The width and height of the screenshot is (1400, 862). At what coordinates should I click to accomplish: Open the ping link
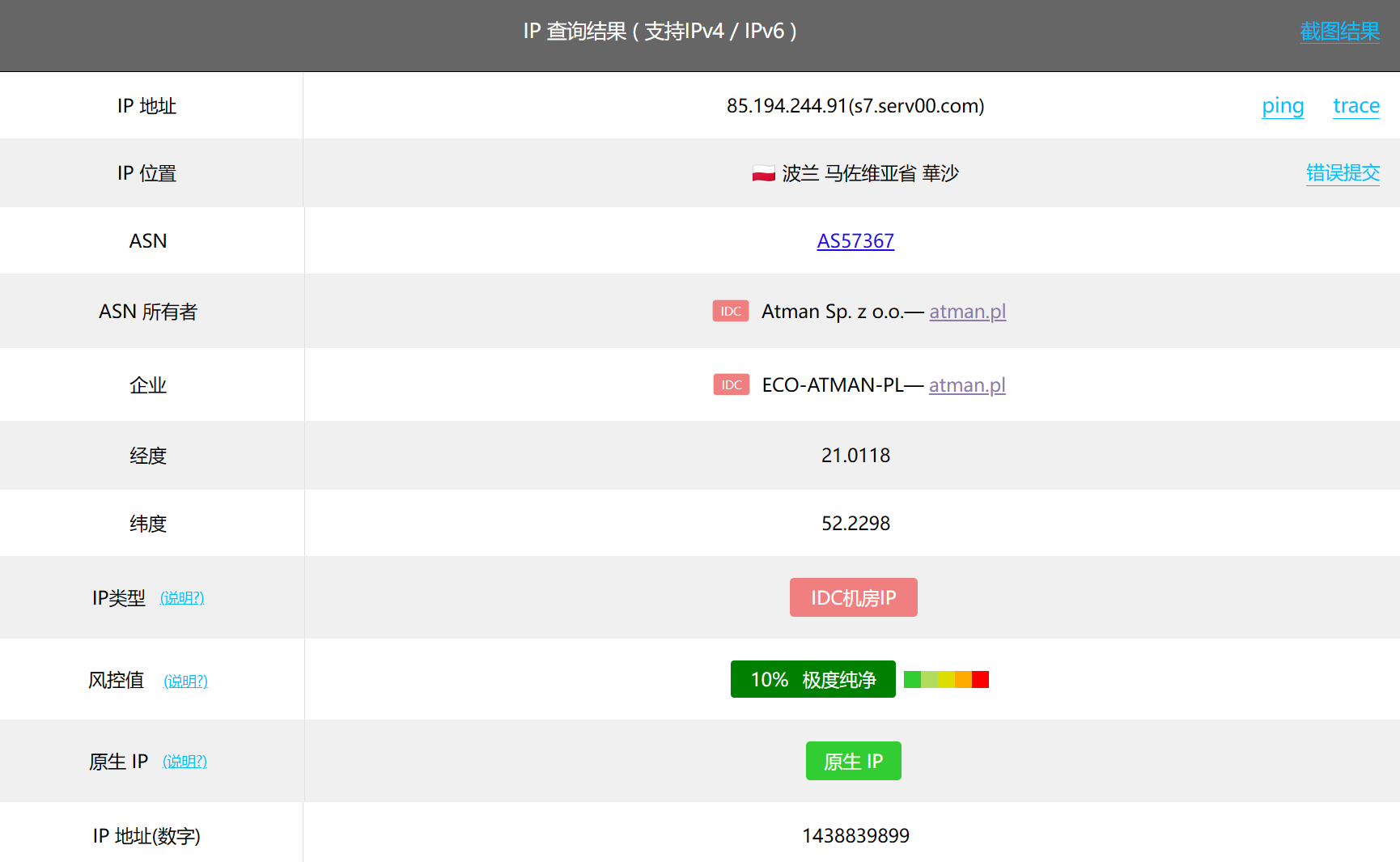tap(1283, 106)
